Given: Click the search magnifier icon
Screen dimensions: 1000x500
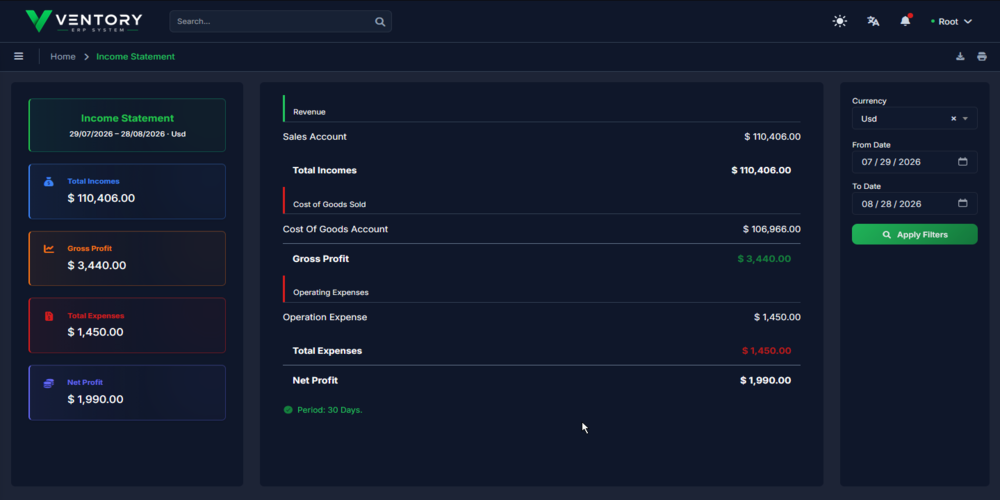Looking at the screenshot, I should (380, 22).
